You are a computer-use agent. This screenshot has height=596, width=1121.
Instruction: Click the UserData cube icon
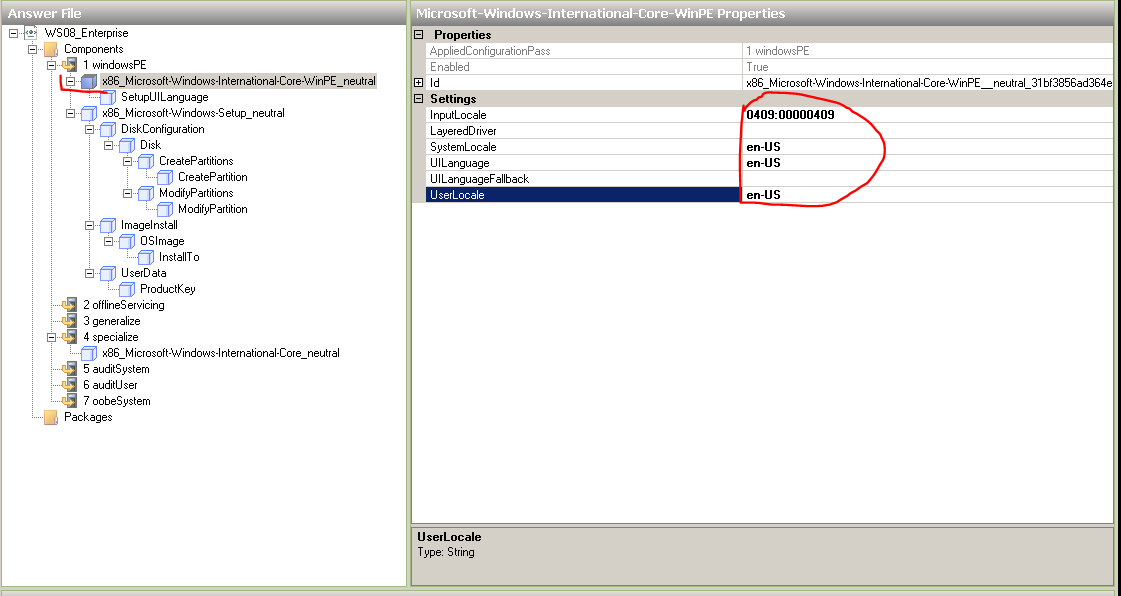tap(108, 273)
